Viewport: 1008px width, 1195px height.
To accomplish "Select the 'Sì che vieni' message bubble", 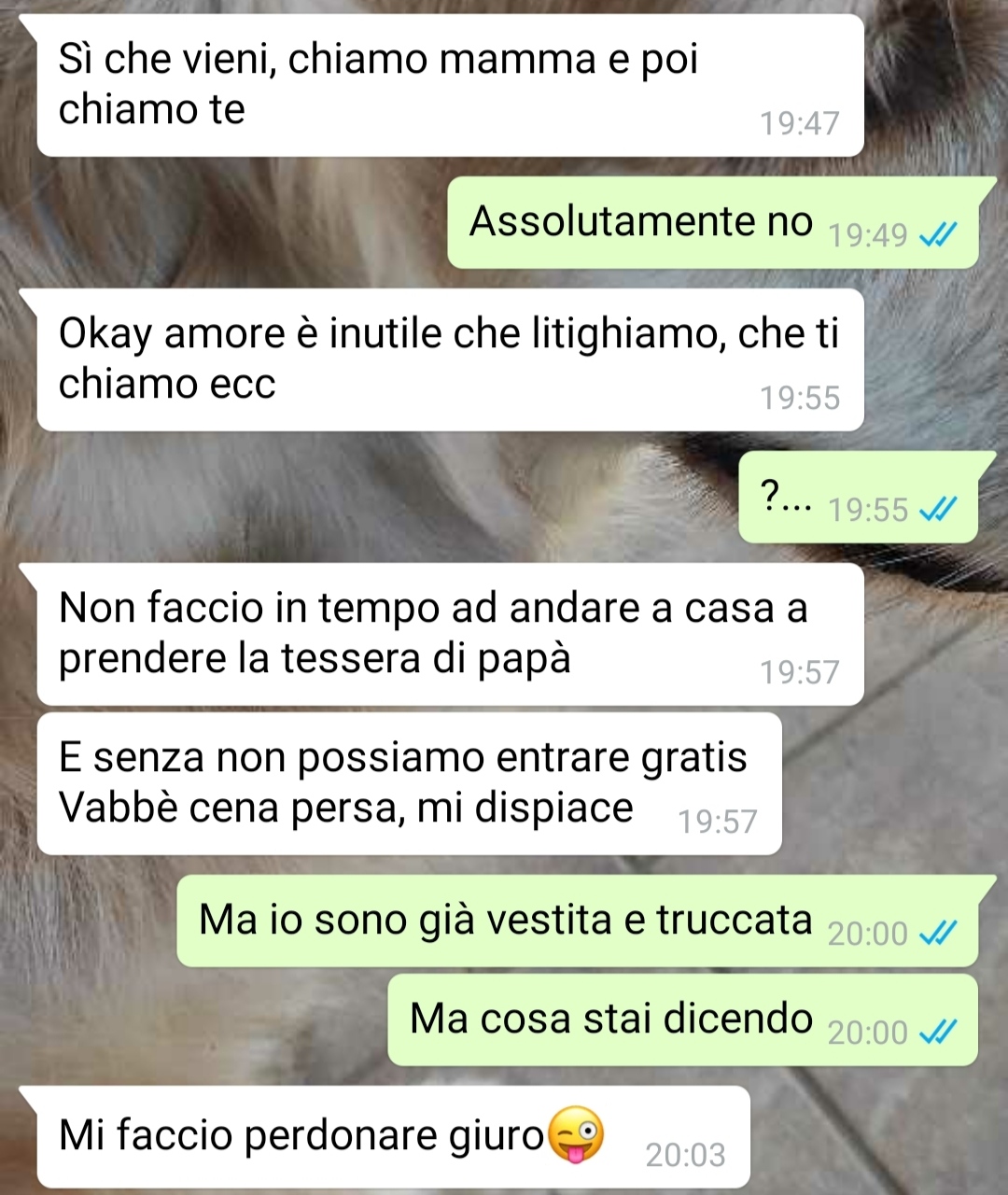I will (450, 85).
